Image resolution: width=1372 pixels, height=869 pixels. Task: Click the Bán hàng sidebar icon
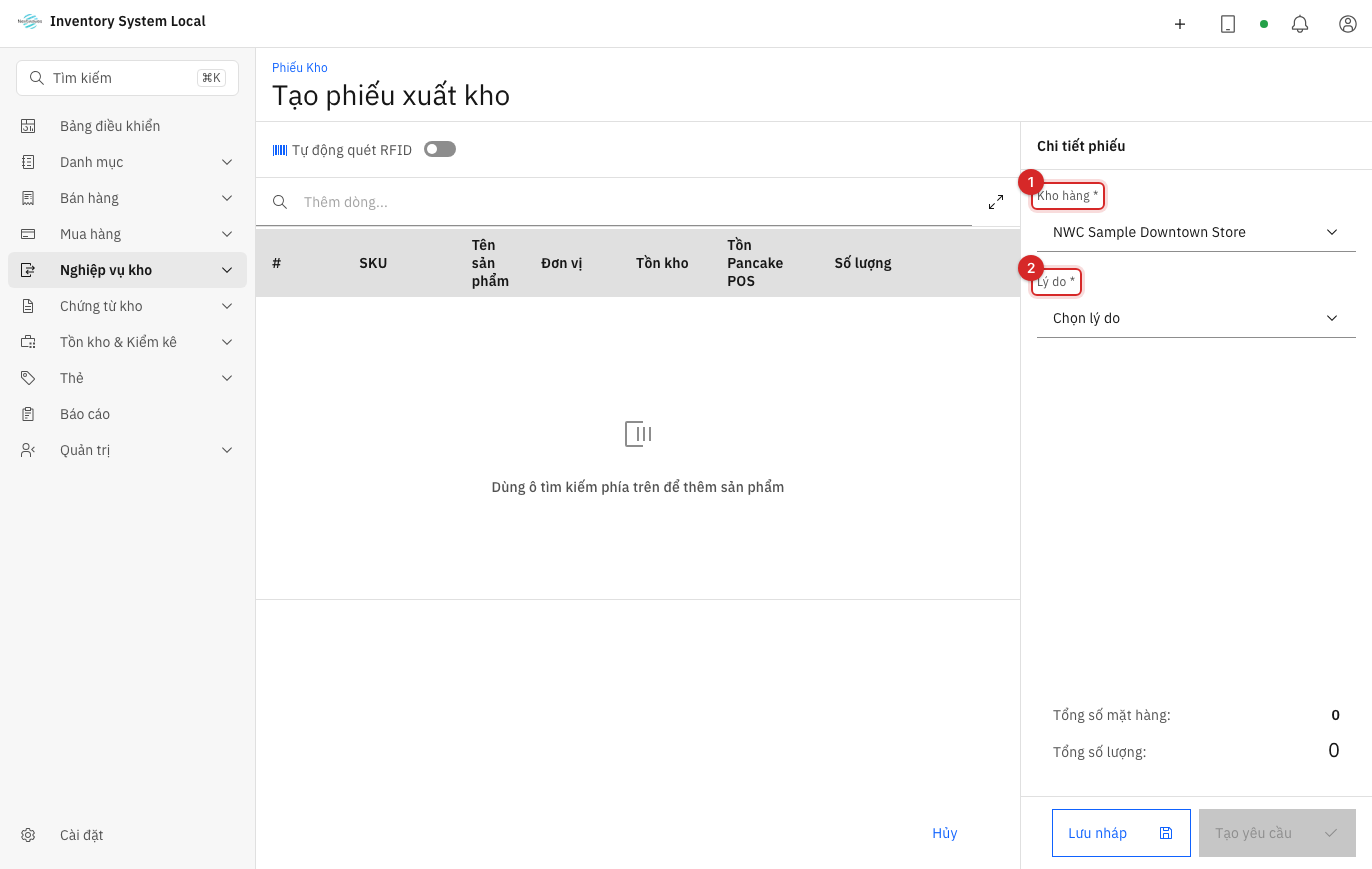28,198
